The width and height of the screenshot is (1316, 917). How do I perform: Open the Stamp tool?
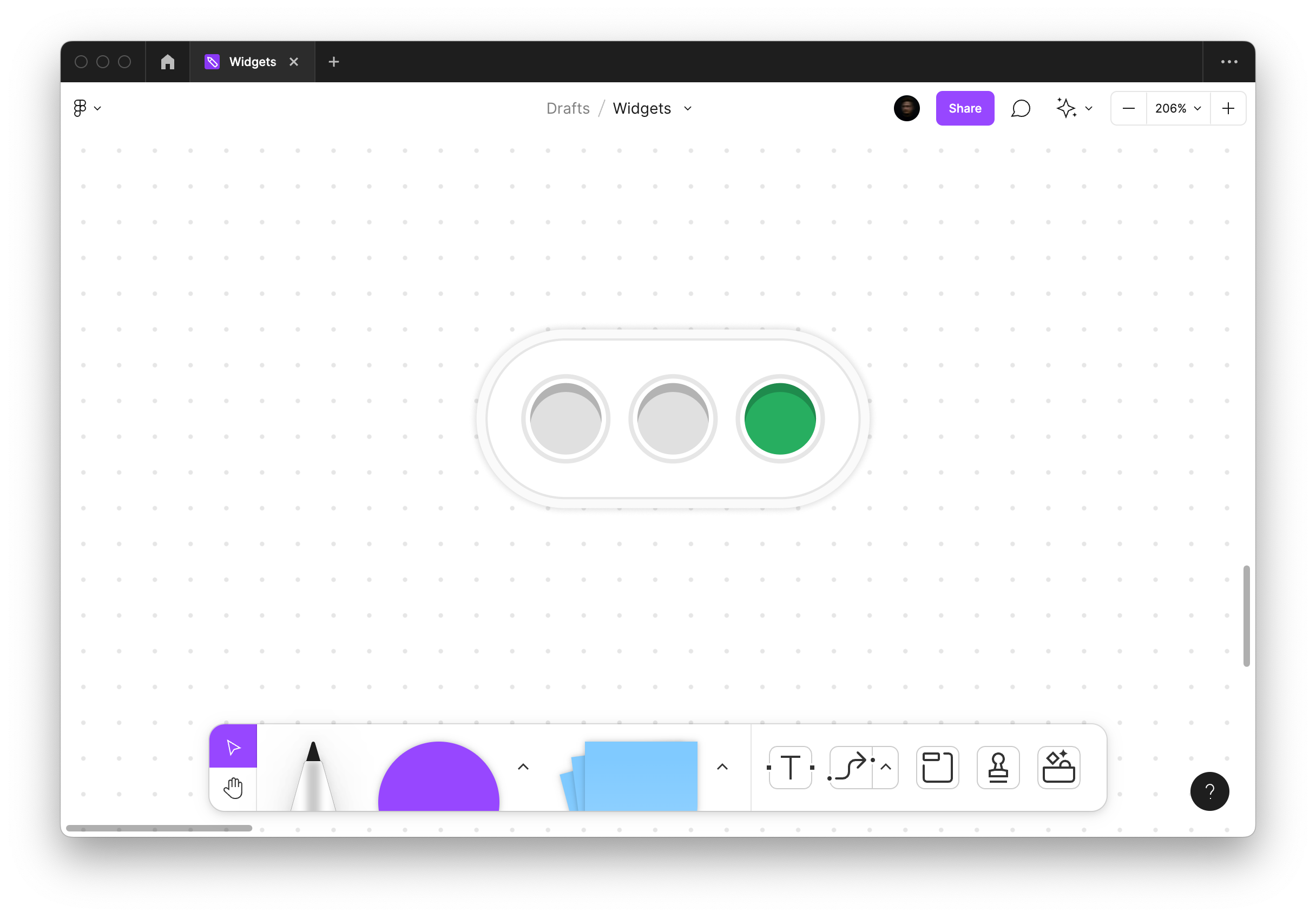(x=998, y=767)
